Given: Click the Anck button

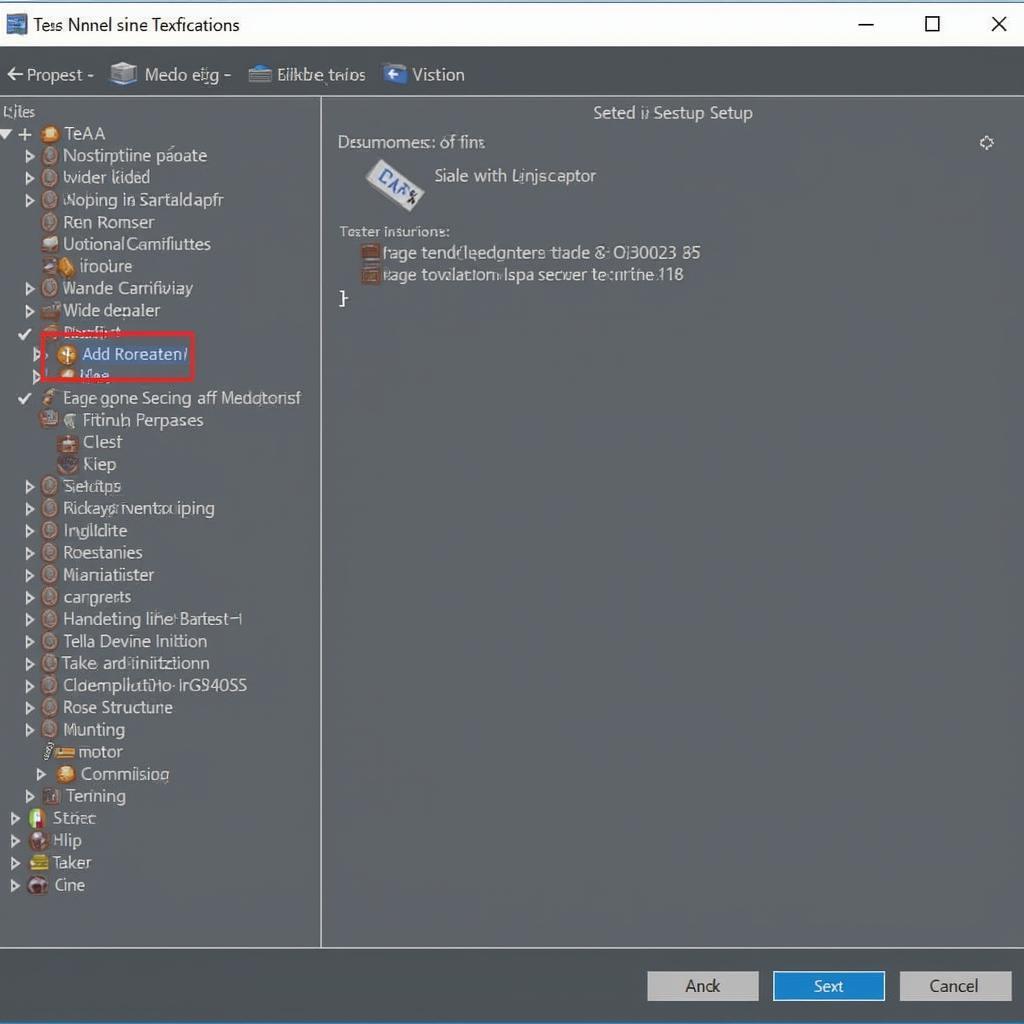Looking at the screenshot, I should pyautogui.click(x=703, y=985).
